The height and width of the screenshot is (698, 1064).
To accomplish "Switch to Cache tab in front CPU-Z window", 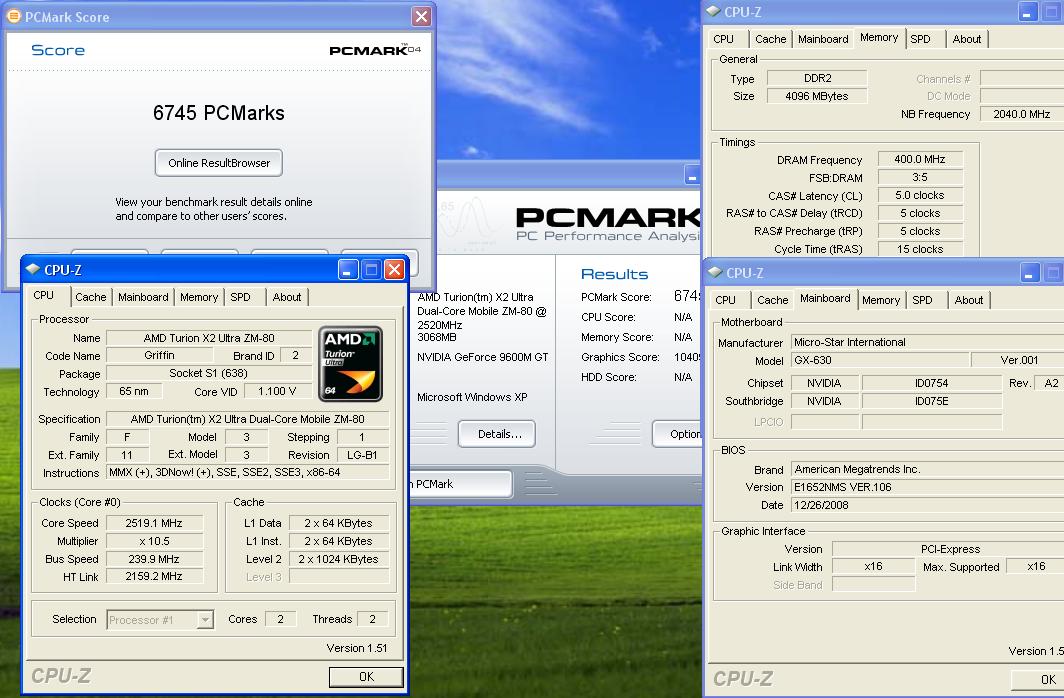I will click(91, 297).
